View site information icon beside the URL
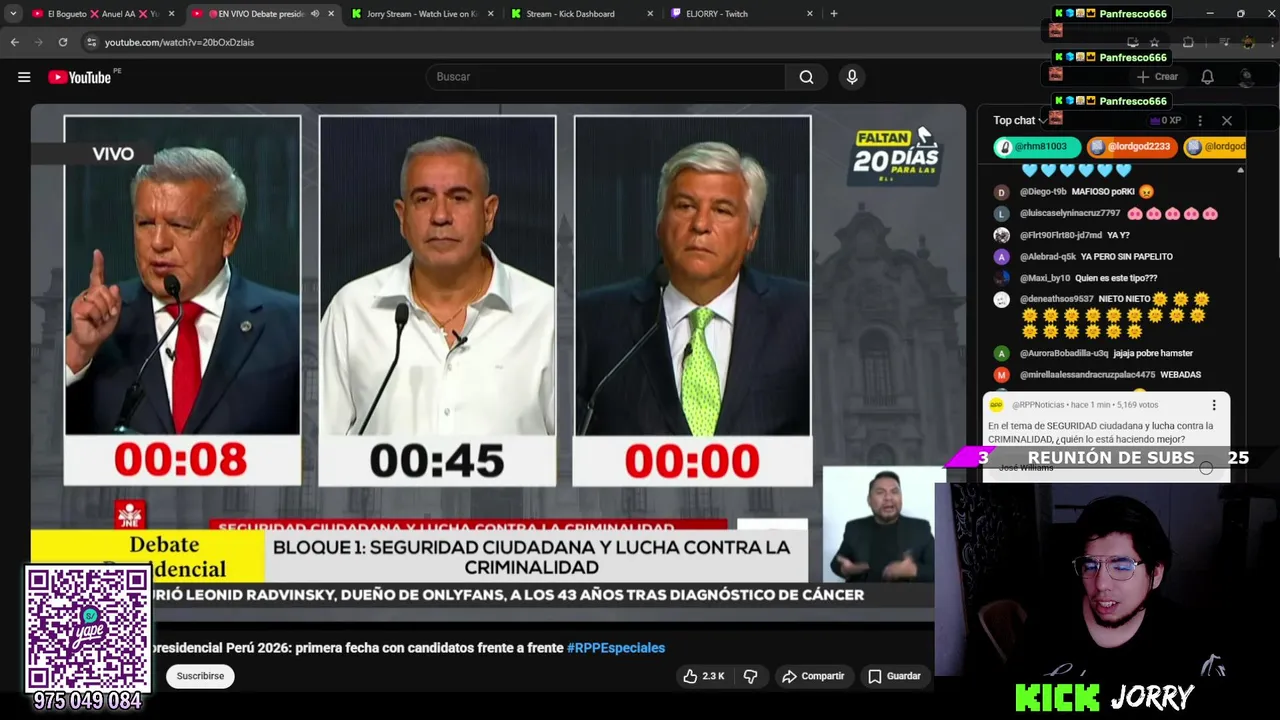1280x720 pixels. click(x=91, y=42)
